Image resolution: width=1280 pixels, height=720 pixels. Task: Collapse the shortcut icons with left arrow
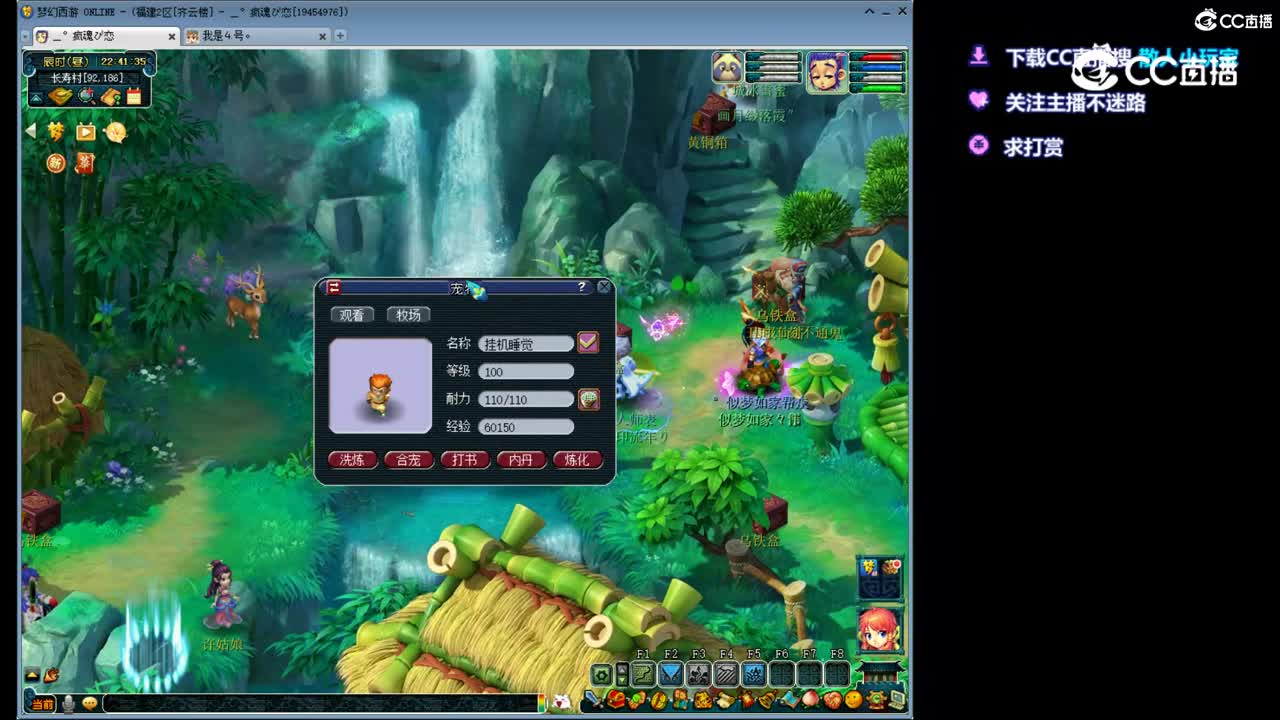click(x=31, y=131)
